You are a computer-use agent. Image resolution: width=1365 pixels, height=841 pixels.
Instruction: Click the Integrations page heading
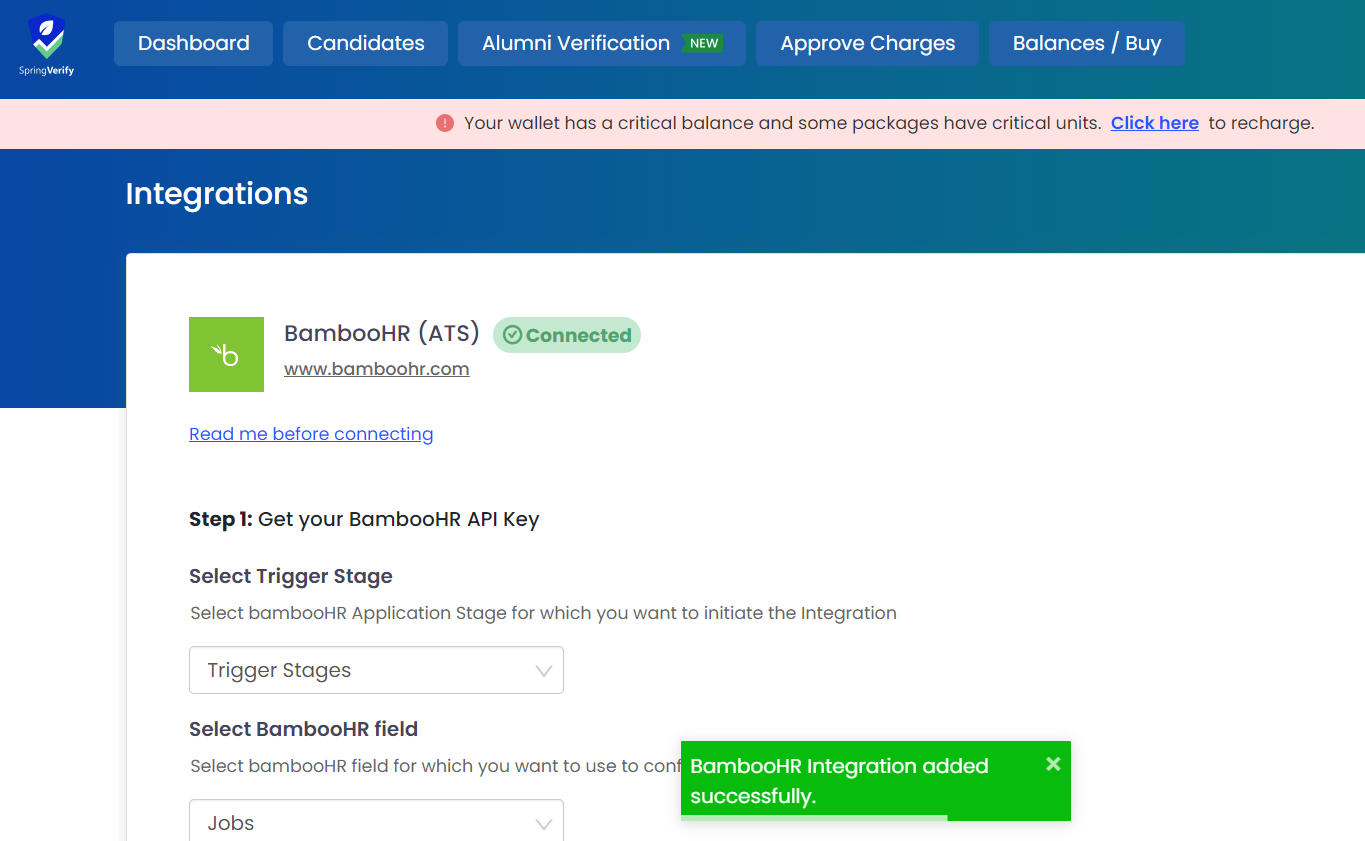[x=217, y=193]
